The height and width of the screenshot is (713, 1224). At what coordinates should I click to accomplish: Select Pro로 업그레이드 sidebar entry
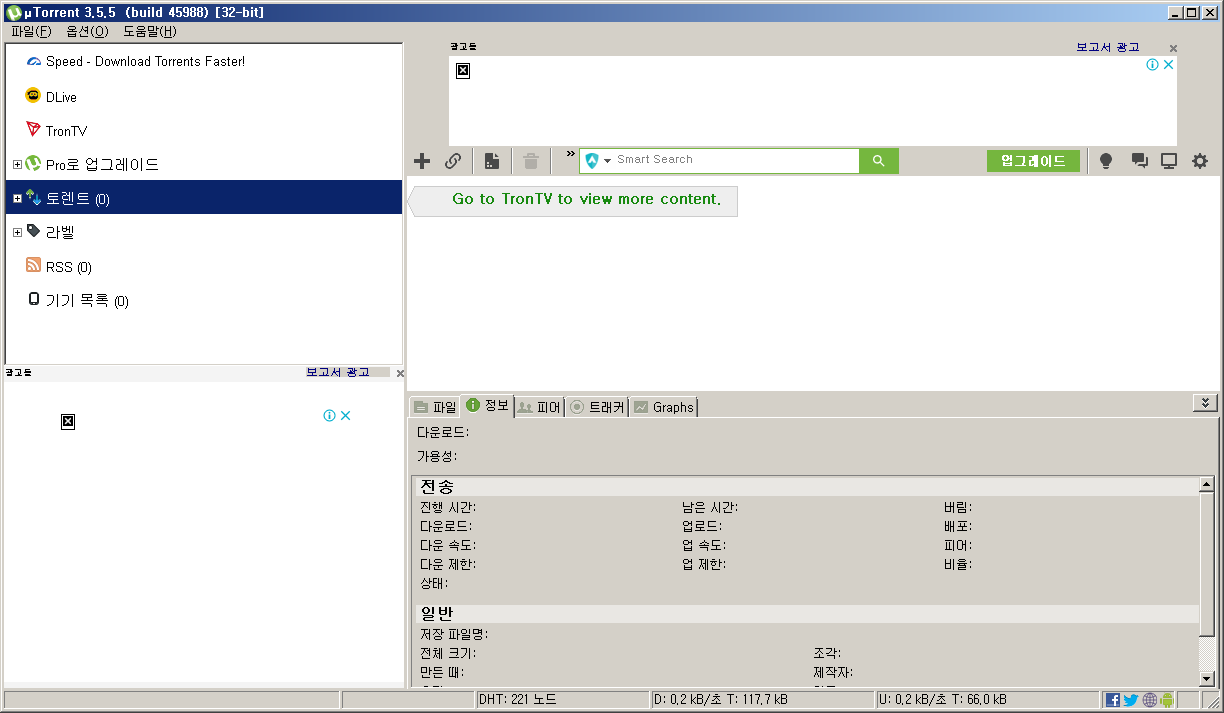click(x=102, y=164)
